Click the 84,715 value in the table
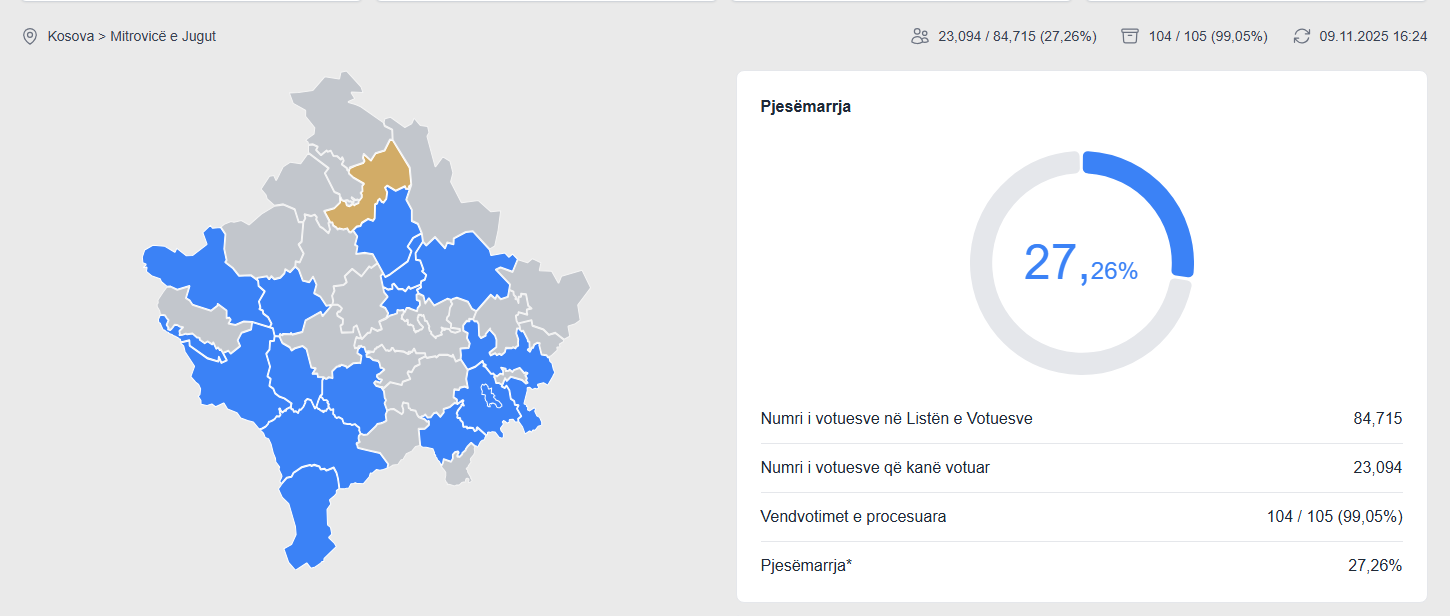 pyautogui.click(x=1377, y=419)
